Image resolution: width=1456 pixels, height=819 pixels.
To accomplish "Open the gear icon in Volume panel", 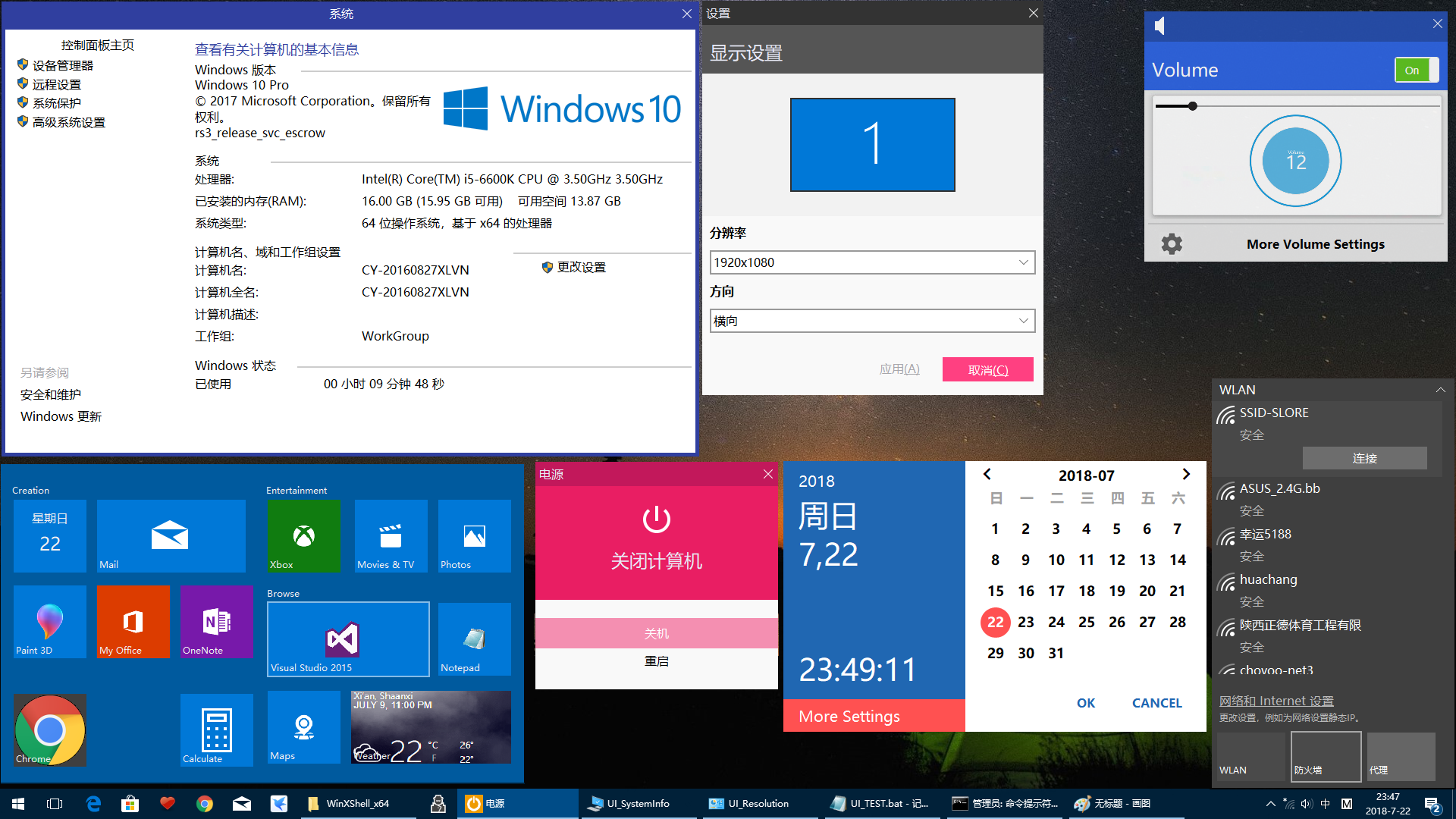I will [1172, 244].
